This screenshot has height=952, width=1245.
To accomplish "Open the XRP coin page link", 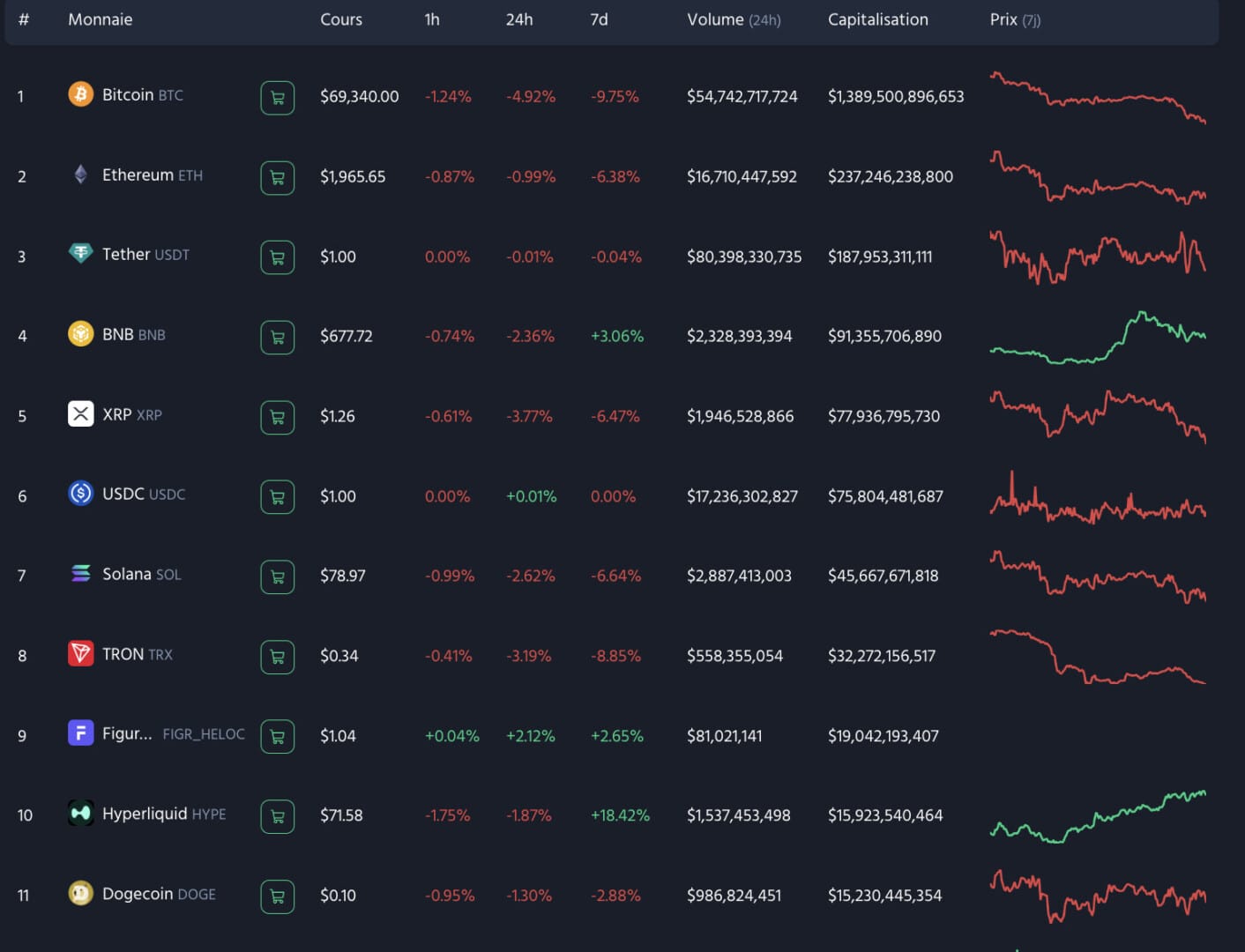I will (x=132, y=414).
